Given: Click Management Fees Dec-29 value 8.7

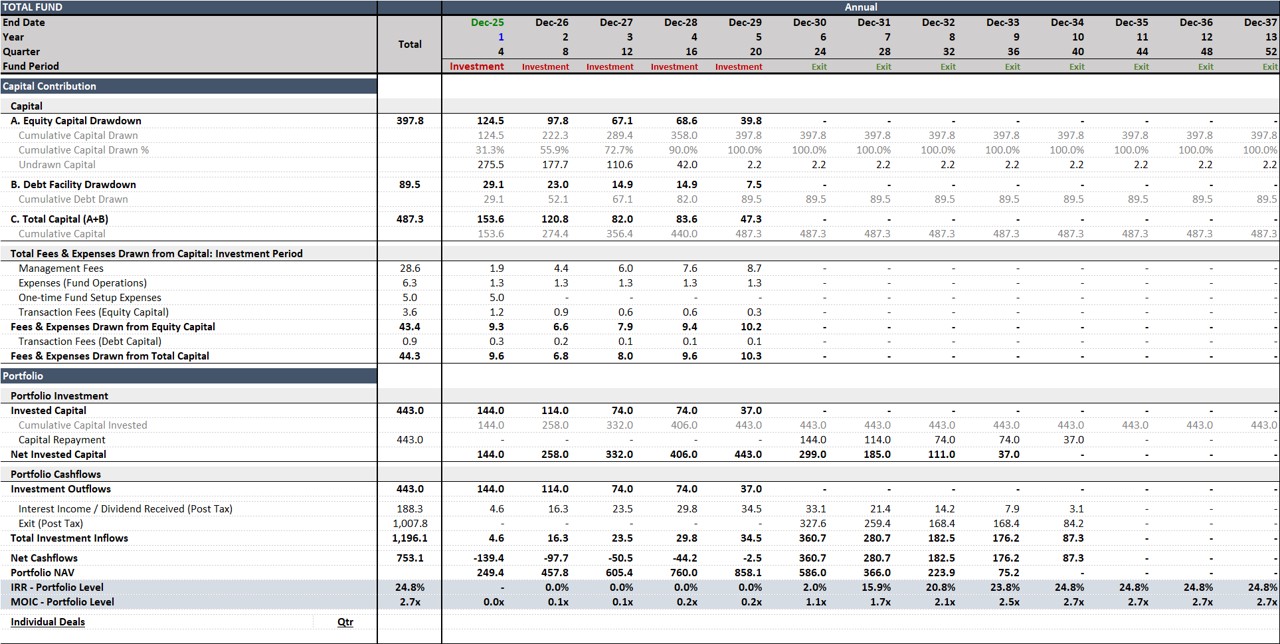Looking at the screenshot, I should click(x=754, y=269).
